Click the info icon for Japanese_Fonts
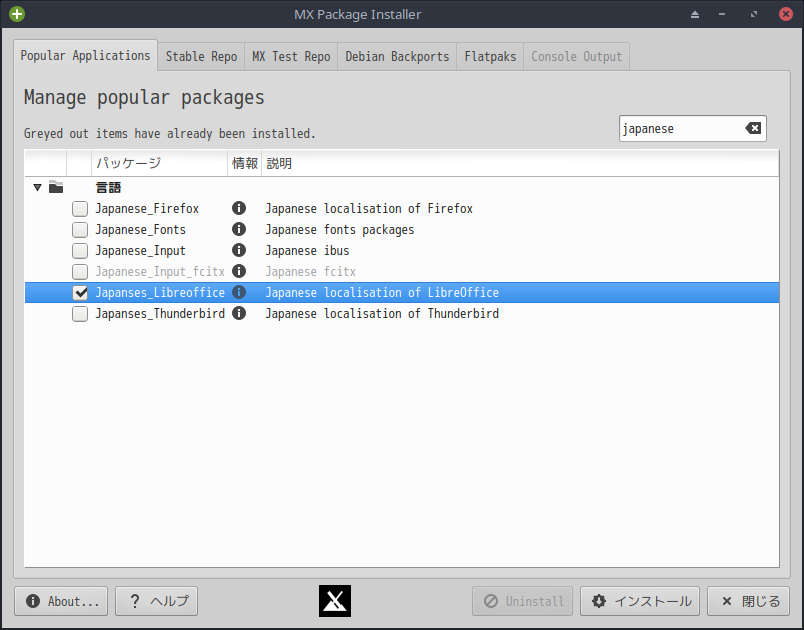Image resolution: width=804 pixels, height=630 pixels. [239, 229]
